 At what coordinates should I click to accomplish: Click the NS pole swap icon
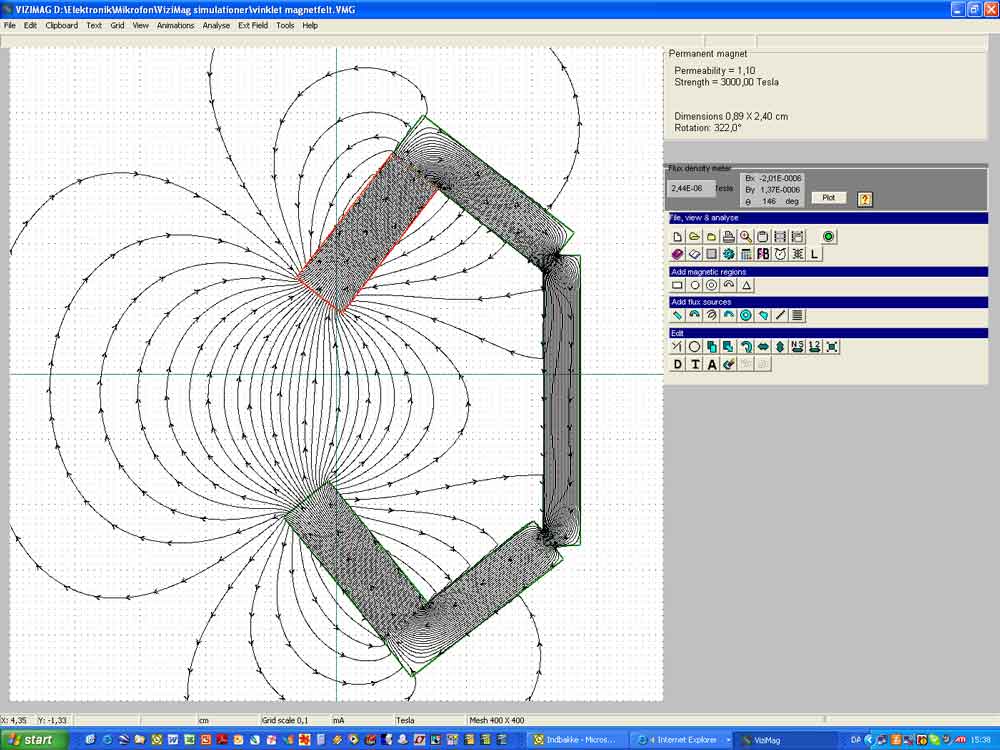797,346
